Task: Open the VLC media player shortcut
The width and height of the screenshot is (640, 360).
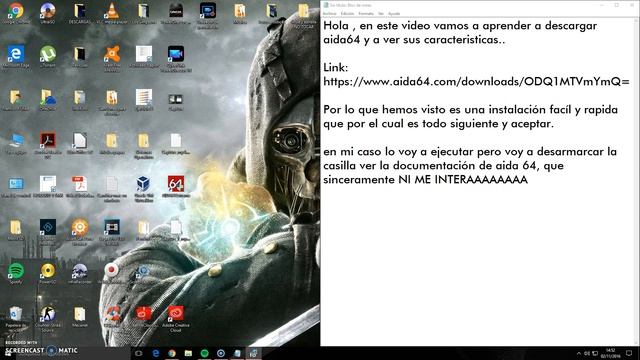Action: (111, 12)
